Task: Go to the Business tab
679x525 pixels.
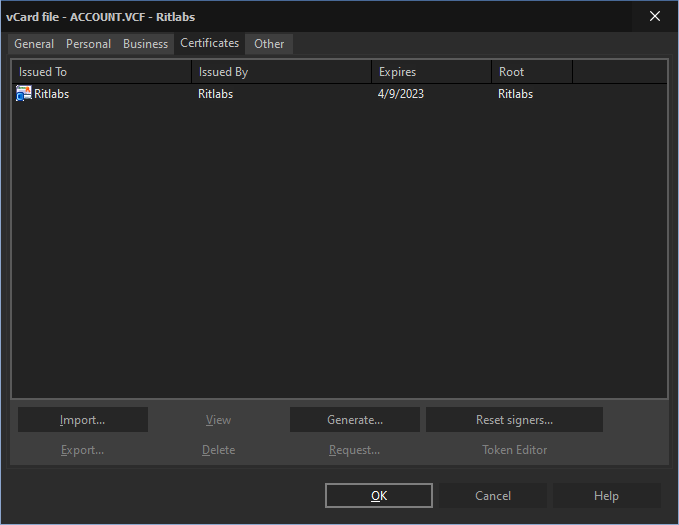Action: click(145, 44)
